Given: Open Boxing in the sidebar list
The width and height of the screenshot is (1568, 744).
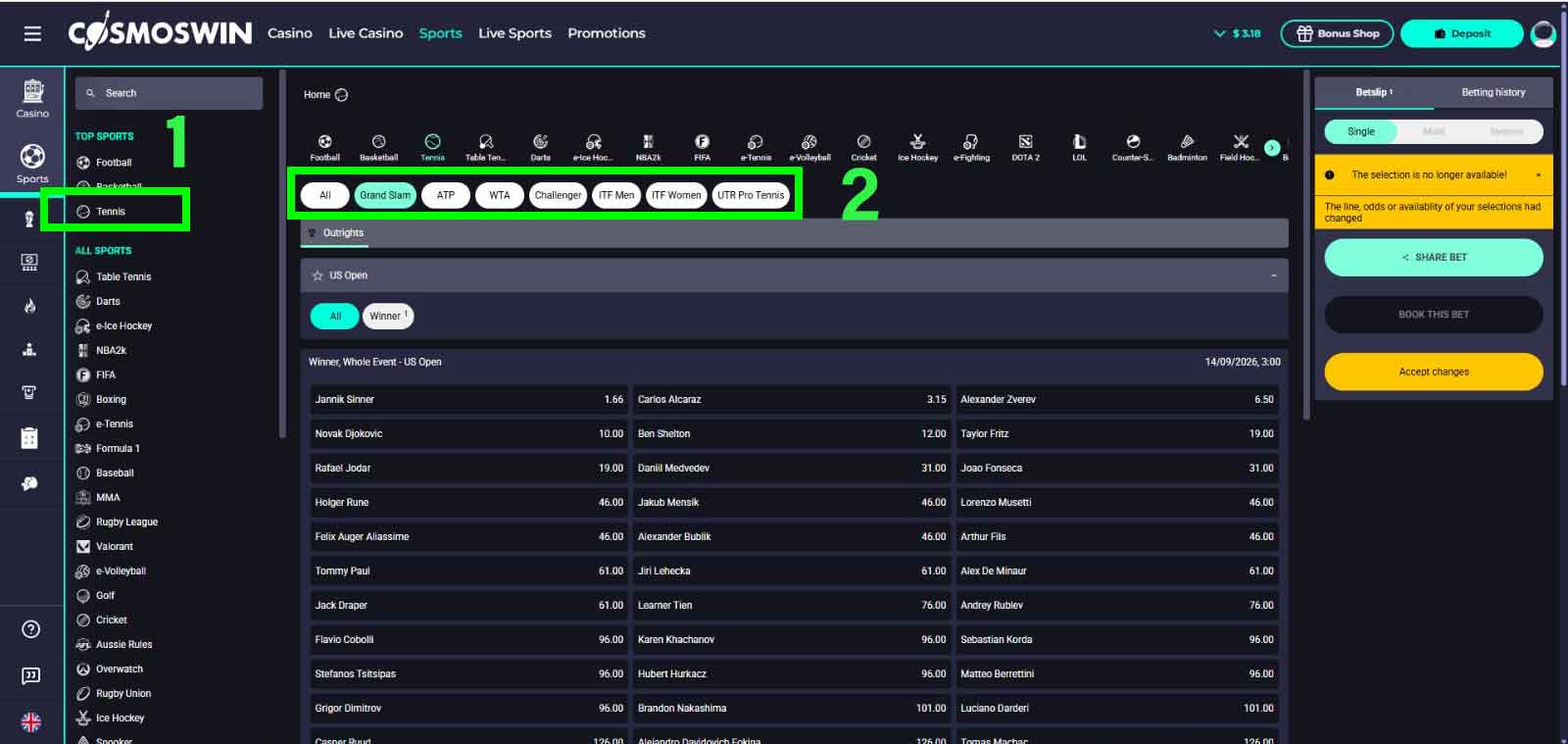Looking at the screenshot, I should coord(111,399).
